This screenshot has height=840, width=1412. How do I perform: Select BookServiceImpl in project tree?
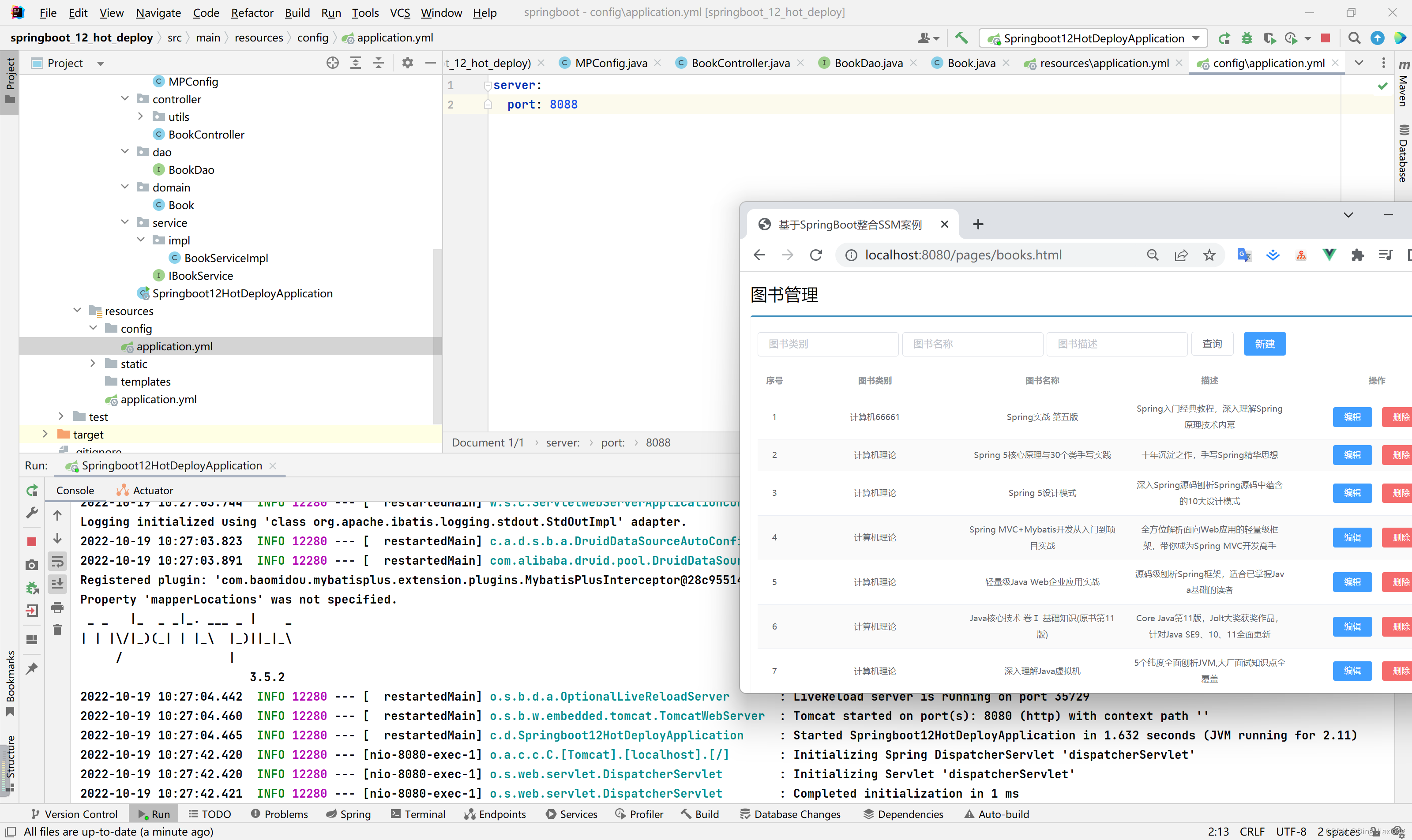click(226, 258)
